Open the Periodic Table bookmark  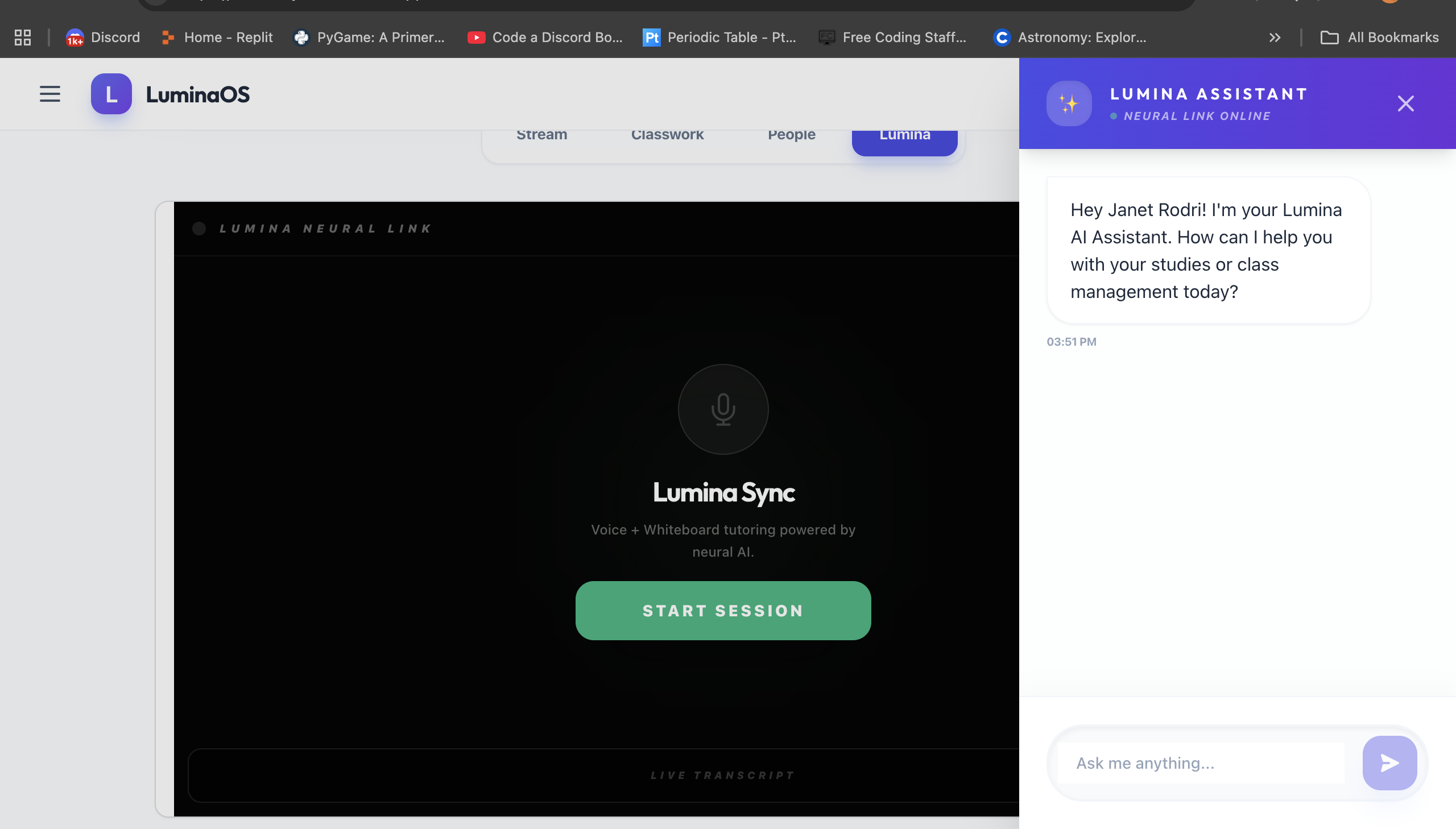coord(719,38)
